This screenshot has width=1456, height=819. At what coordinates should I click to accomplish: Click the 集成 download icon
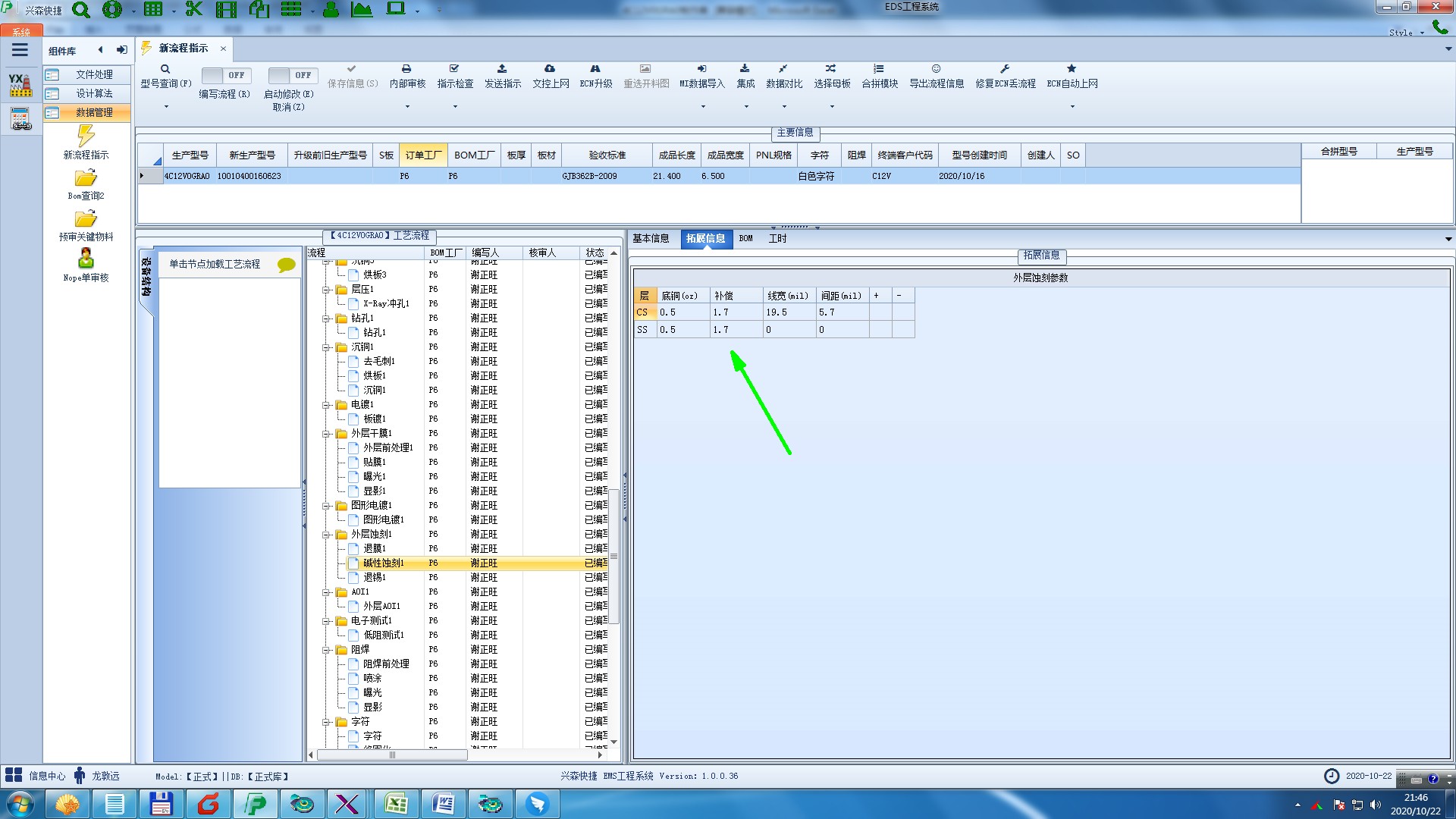pyautogui.click(x=745, y=69)
